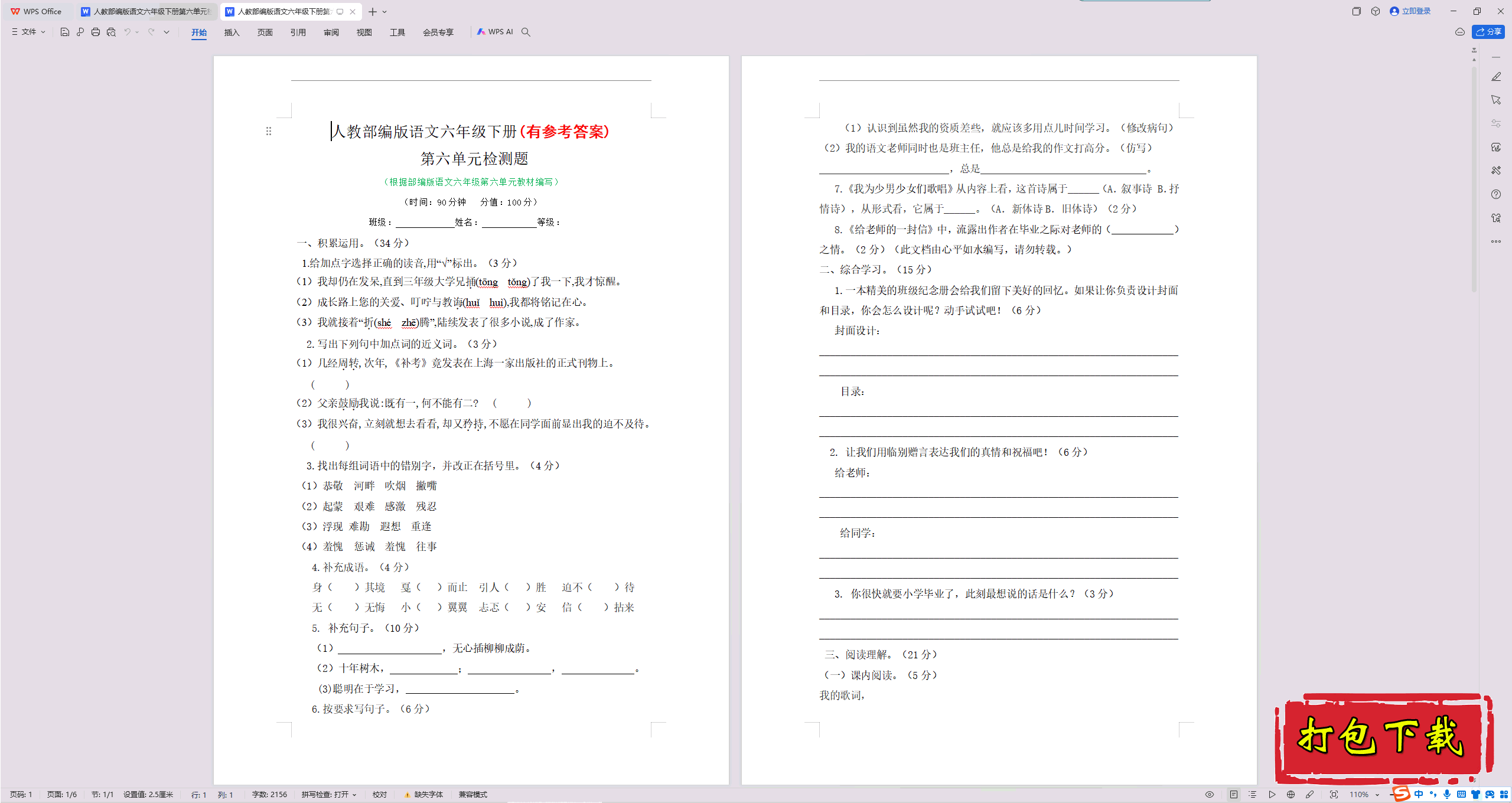Click the writing mode pen icon in status bar
Image resolution: width=1512 pixels, height=803 pixels.
pos(1310,795)
